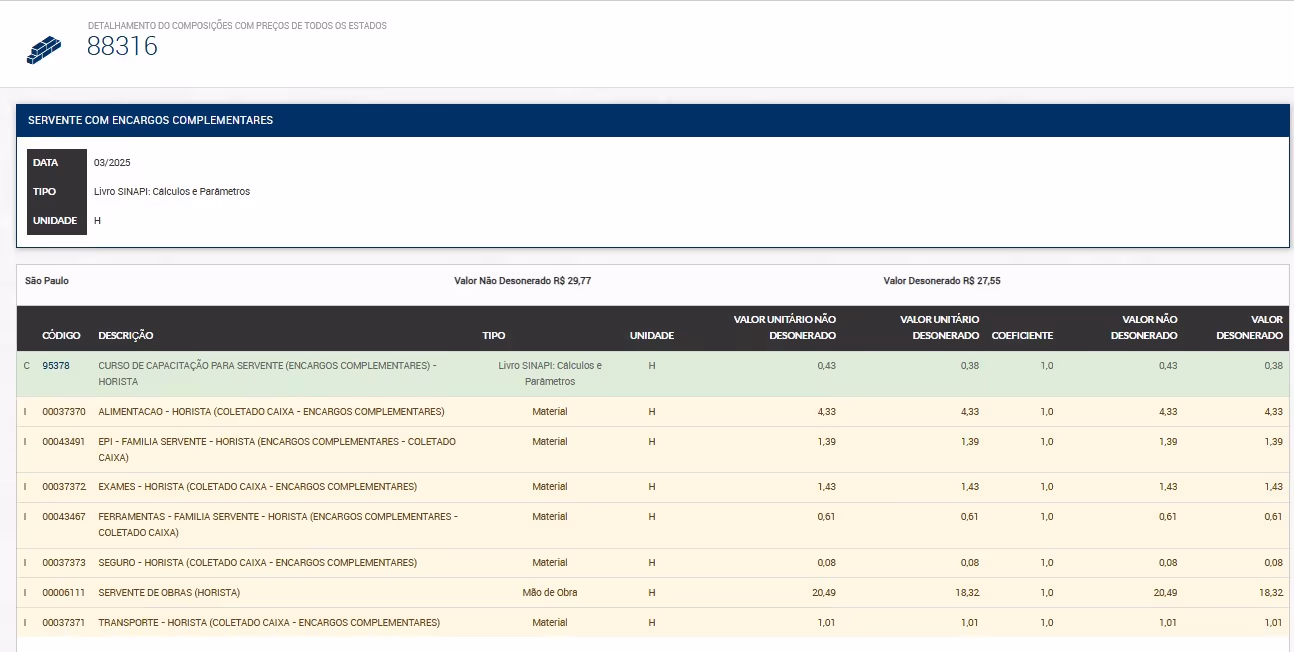
Task: Click 'Valor Não Desonerado R$ 29,77' summary
Action: pos(522,281)
